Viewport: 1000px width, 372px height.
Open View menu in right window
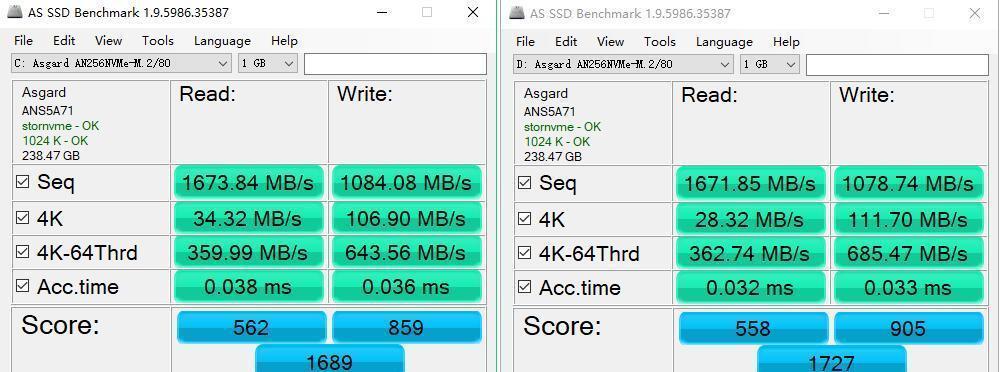click(x=610, y=41)
